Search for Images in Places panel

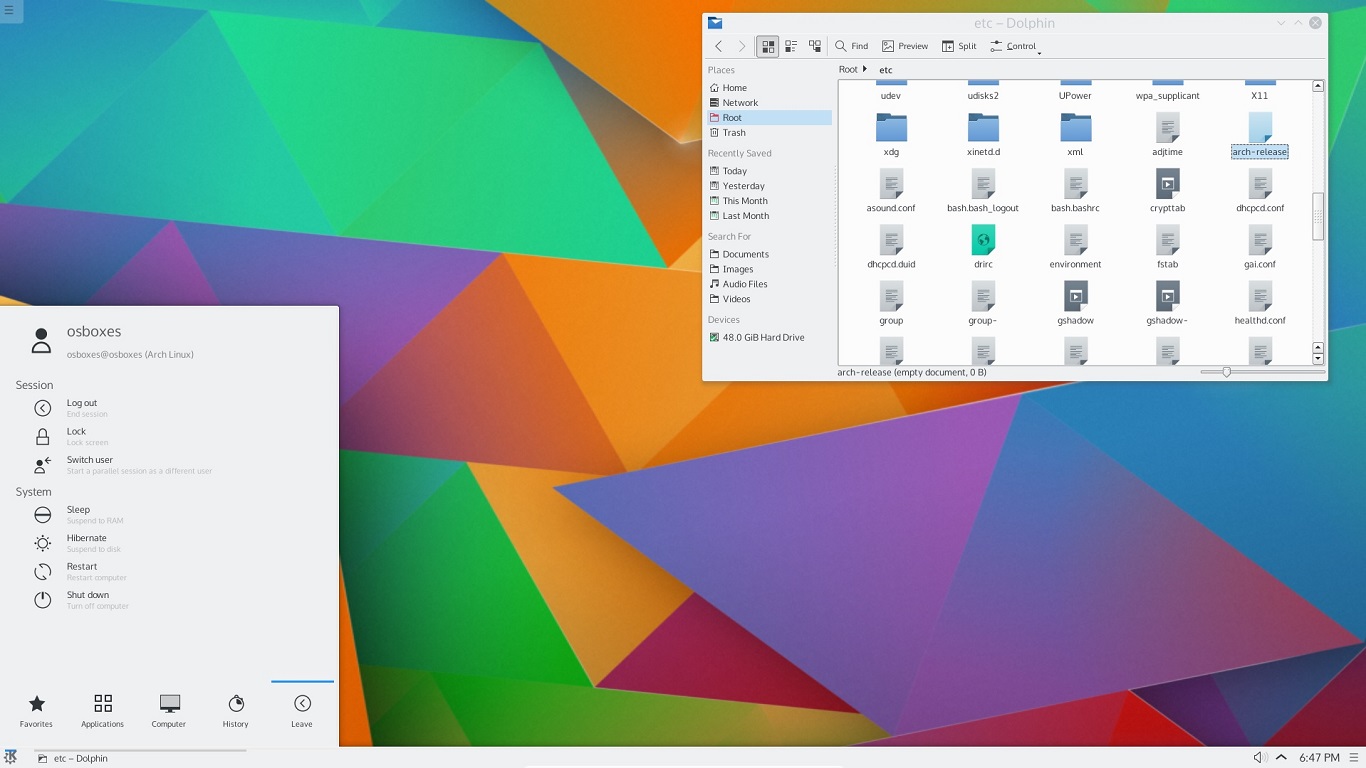click(769, 269)
